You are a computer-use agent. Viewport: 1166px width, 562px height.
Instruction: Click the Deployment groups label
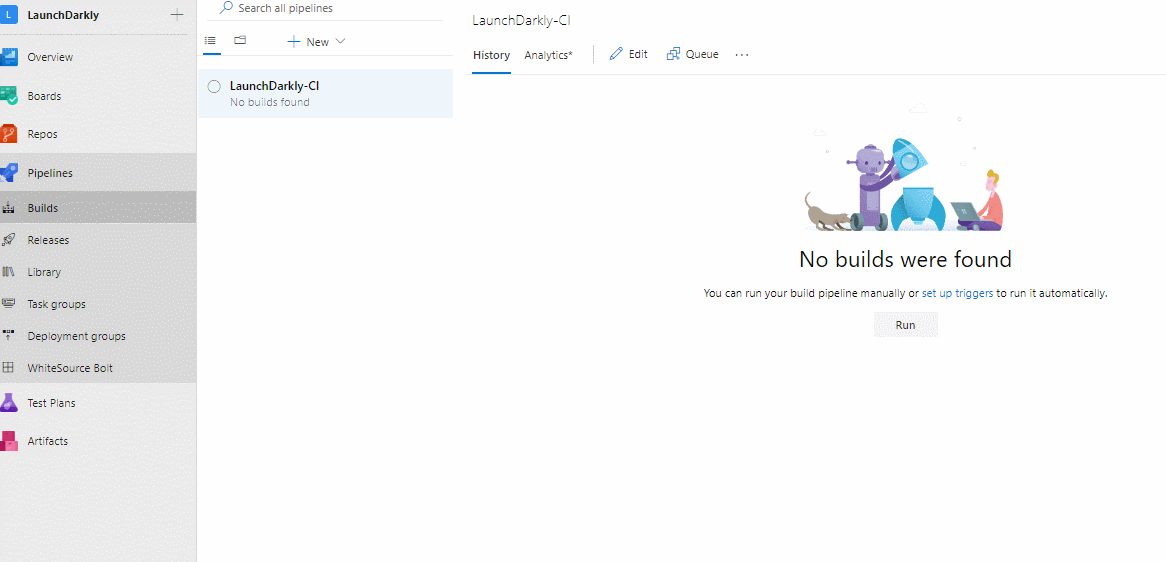point(77,336)
